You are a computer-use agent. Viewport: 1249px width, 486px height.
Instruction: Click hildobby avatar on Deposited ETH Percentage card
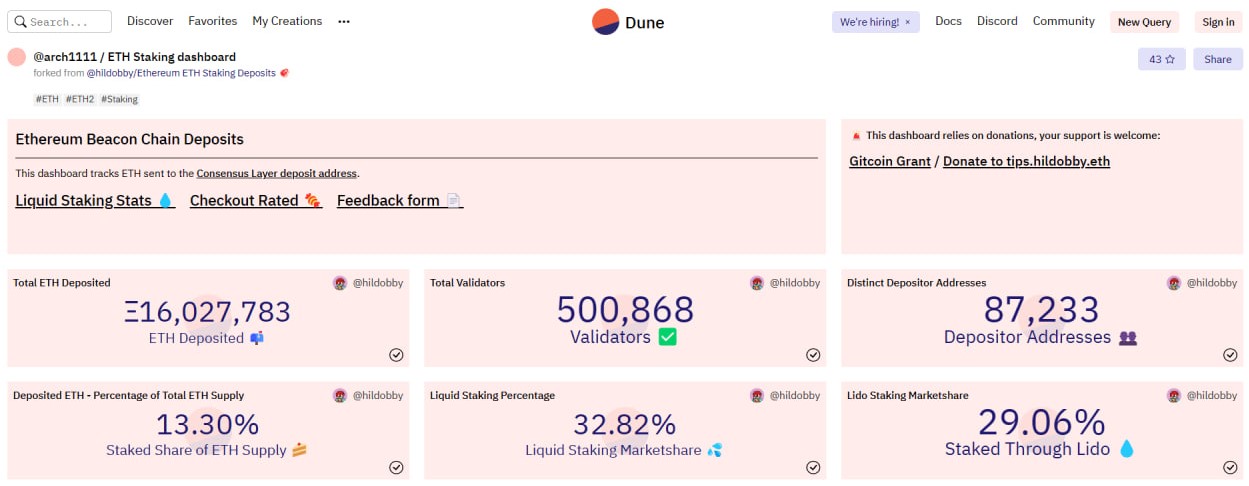click(340, 396)
